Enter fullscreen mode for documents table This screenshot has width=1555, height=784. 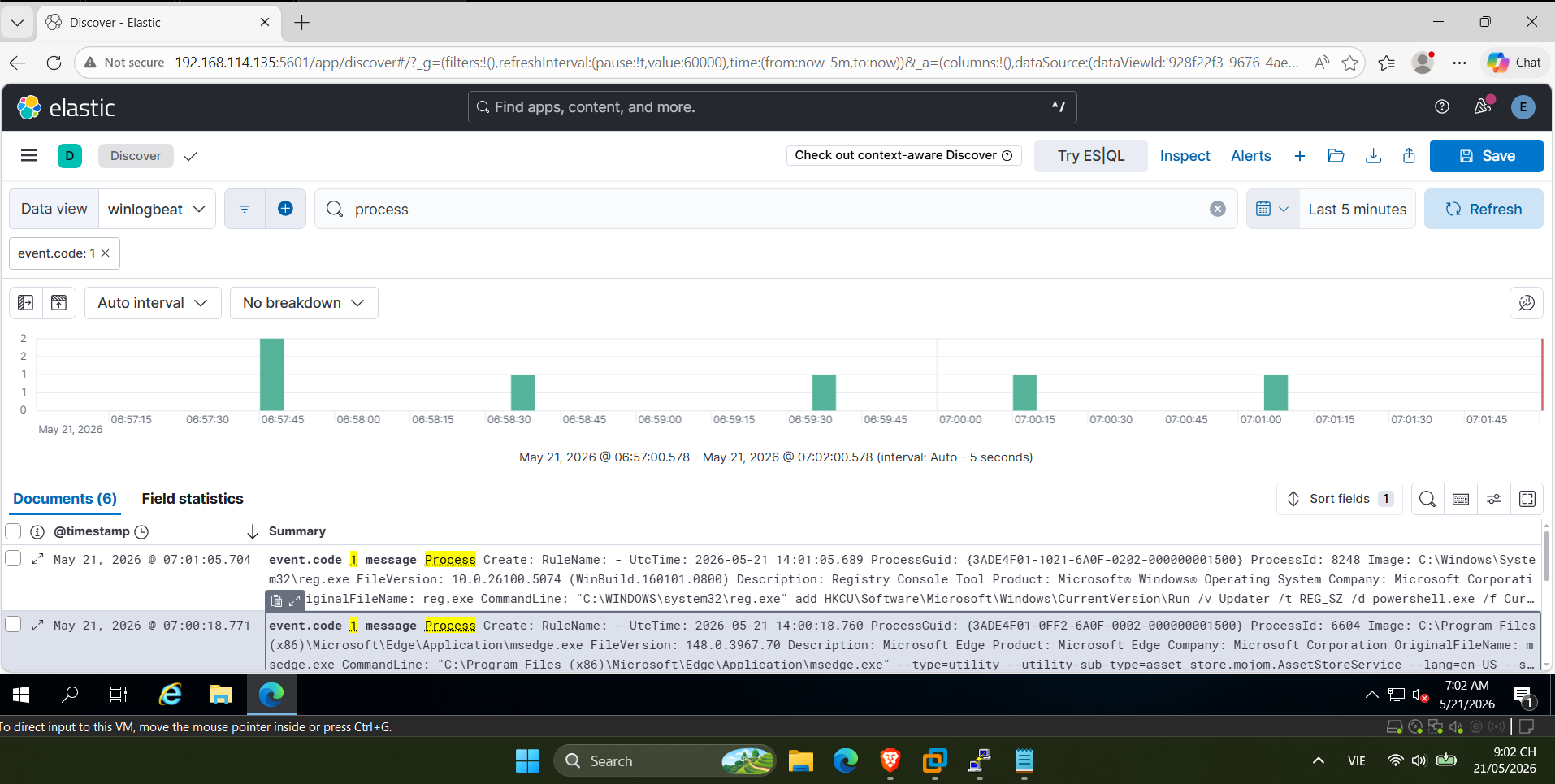1527,499
